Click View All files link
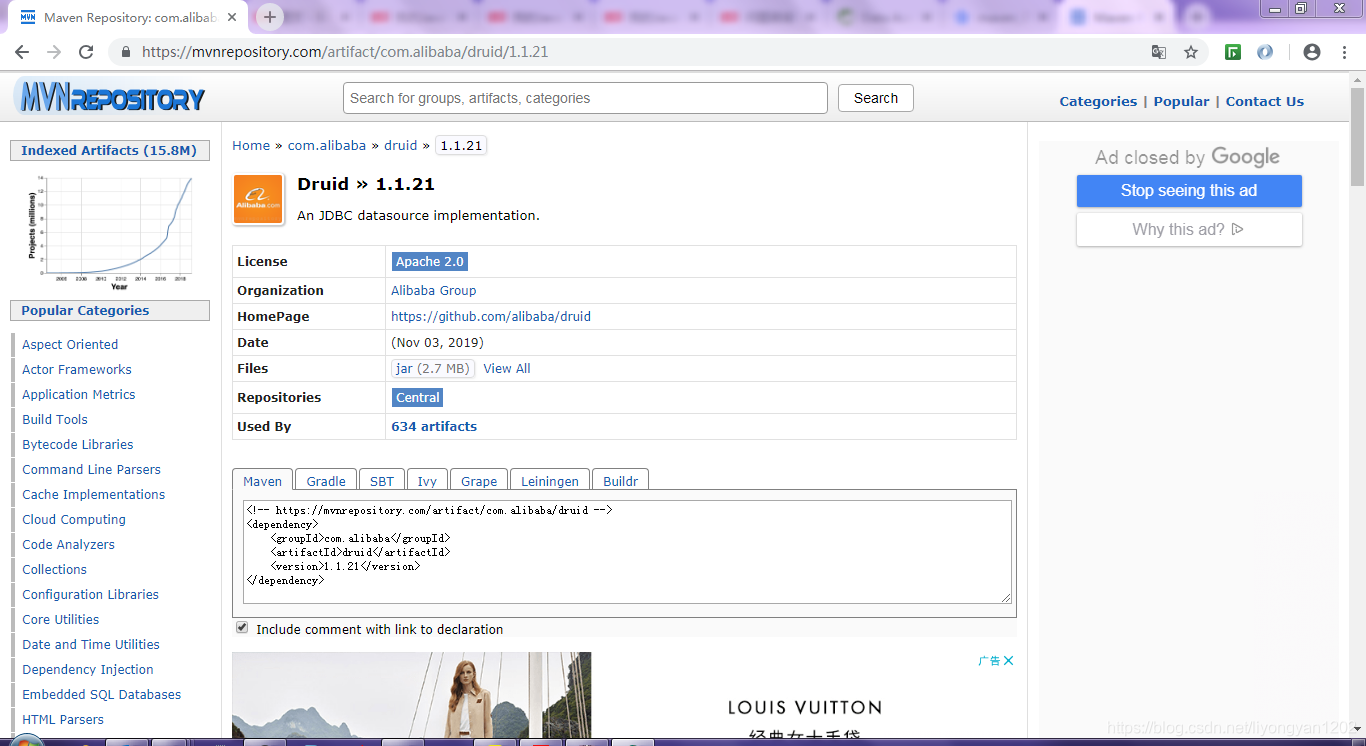The width and height of the screenshot is (1366, 746). pos(507,368)
